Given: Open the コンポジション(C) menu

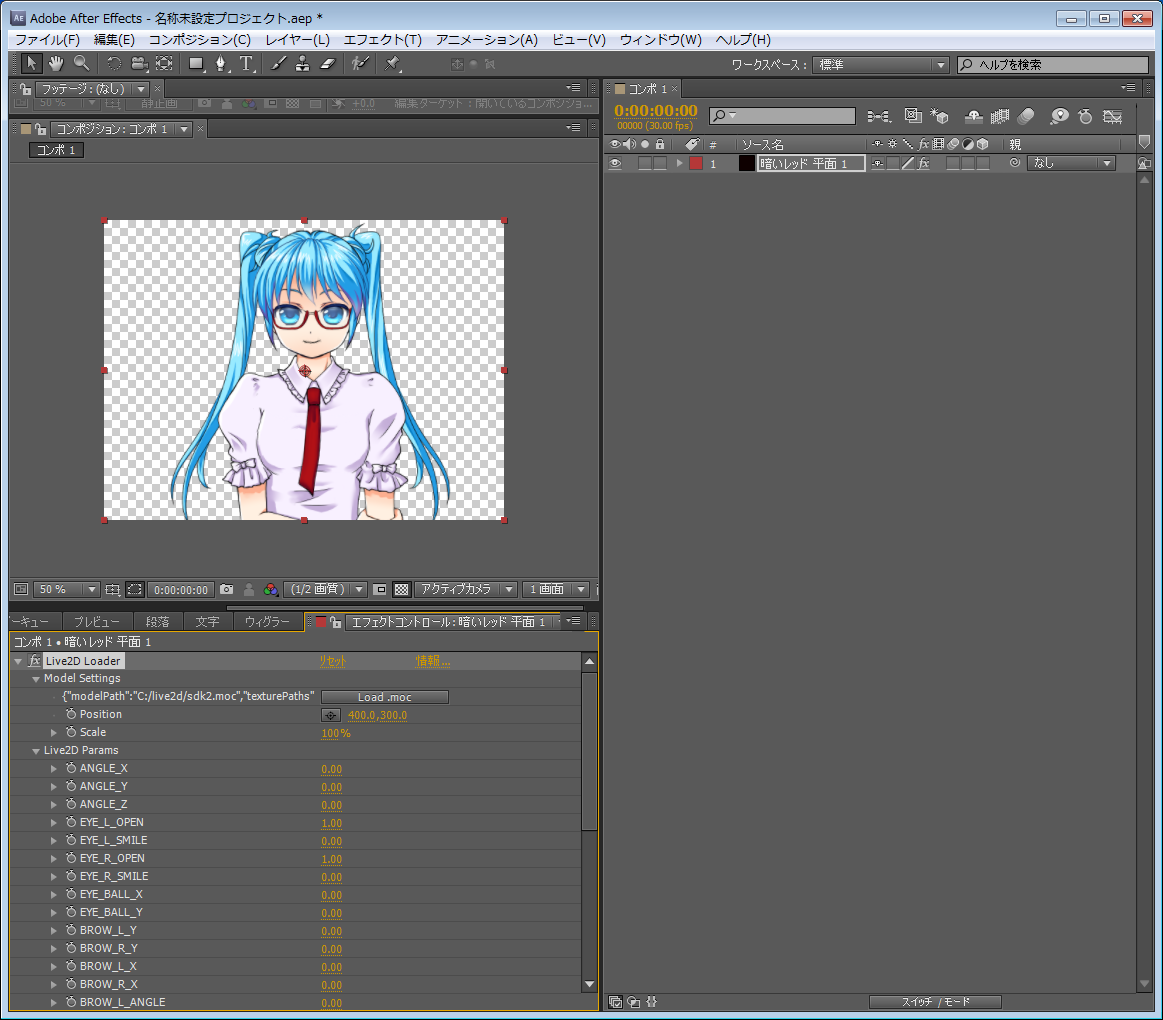Looking at the screenshot, I should click(x=200, y=39).
